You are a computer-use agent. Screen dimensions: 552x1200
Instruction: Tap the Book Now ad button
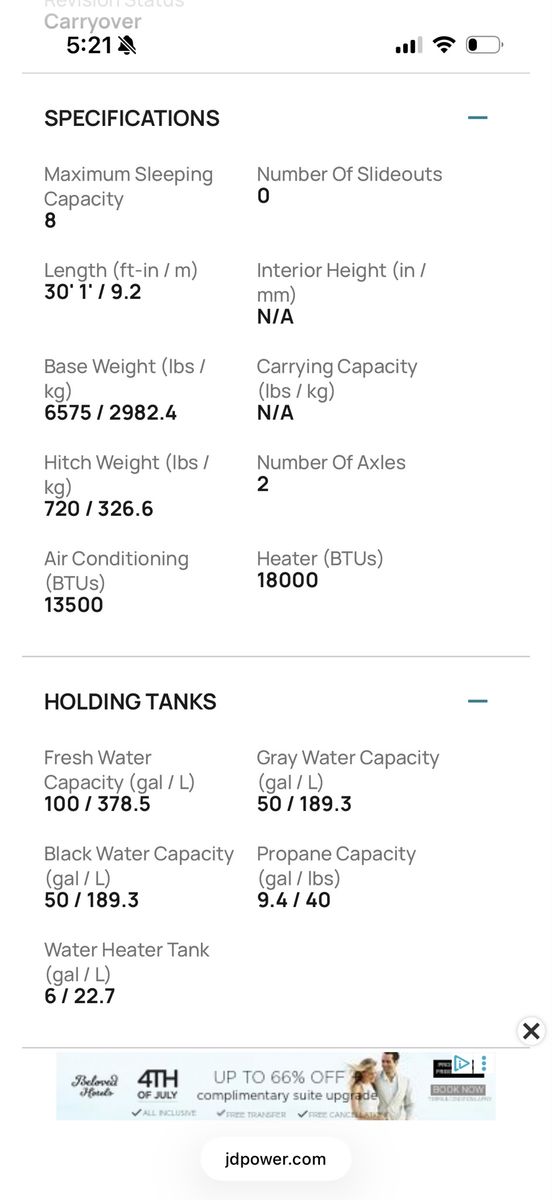click(x=459, y=1089)
